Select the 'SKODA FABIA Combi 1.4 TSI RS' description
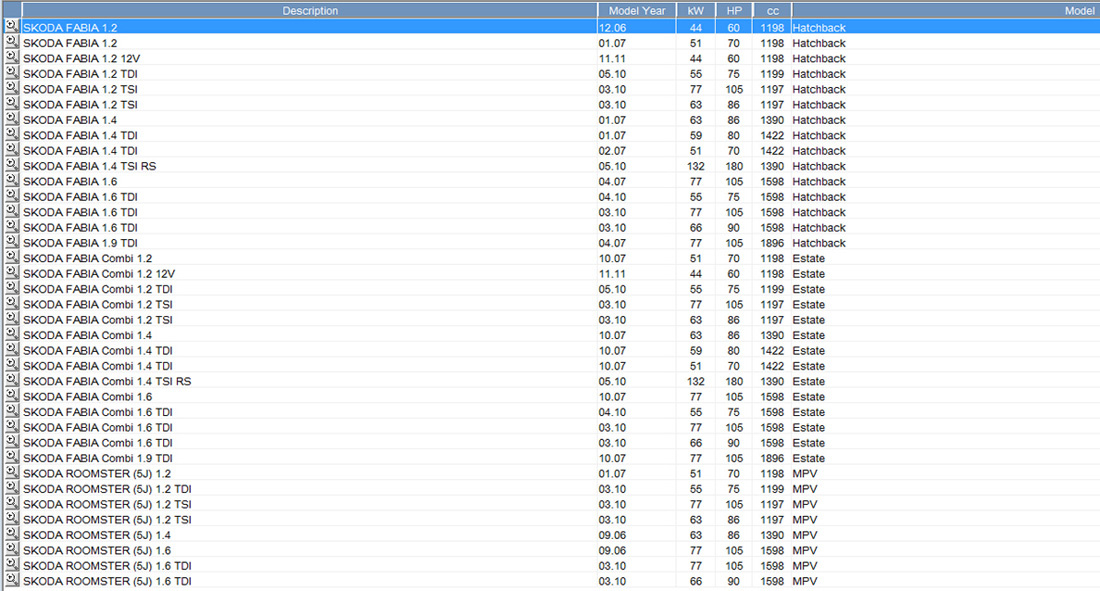 (x=107, y=381)
